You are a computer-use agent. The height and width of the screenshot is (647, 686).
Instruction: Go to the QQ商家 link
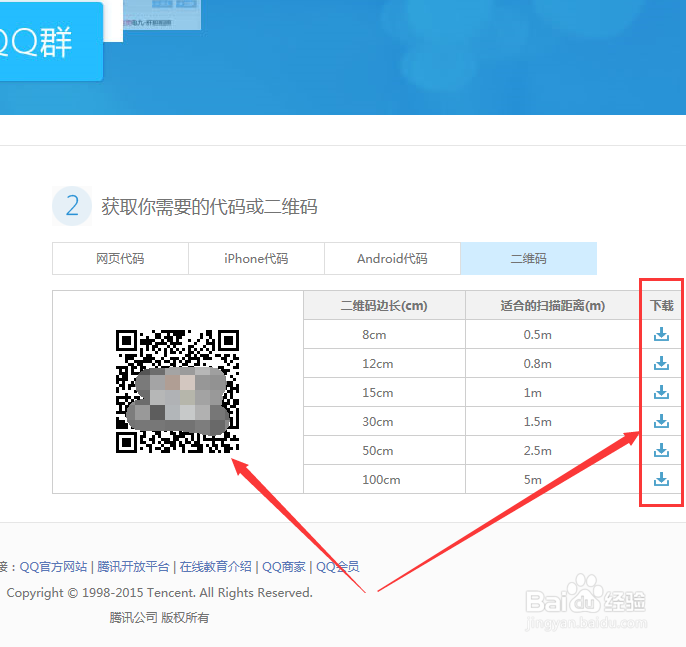(284, 567)
